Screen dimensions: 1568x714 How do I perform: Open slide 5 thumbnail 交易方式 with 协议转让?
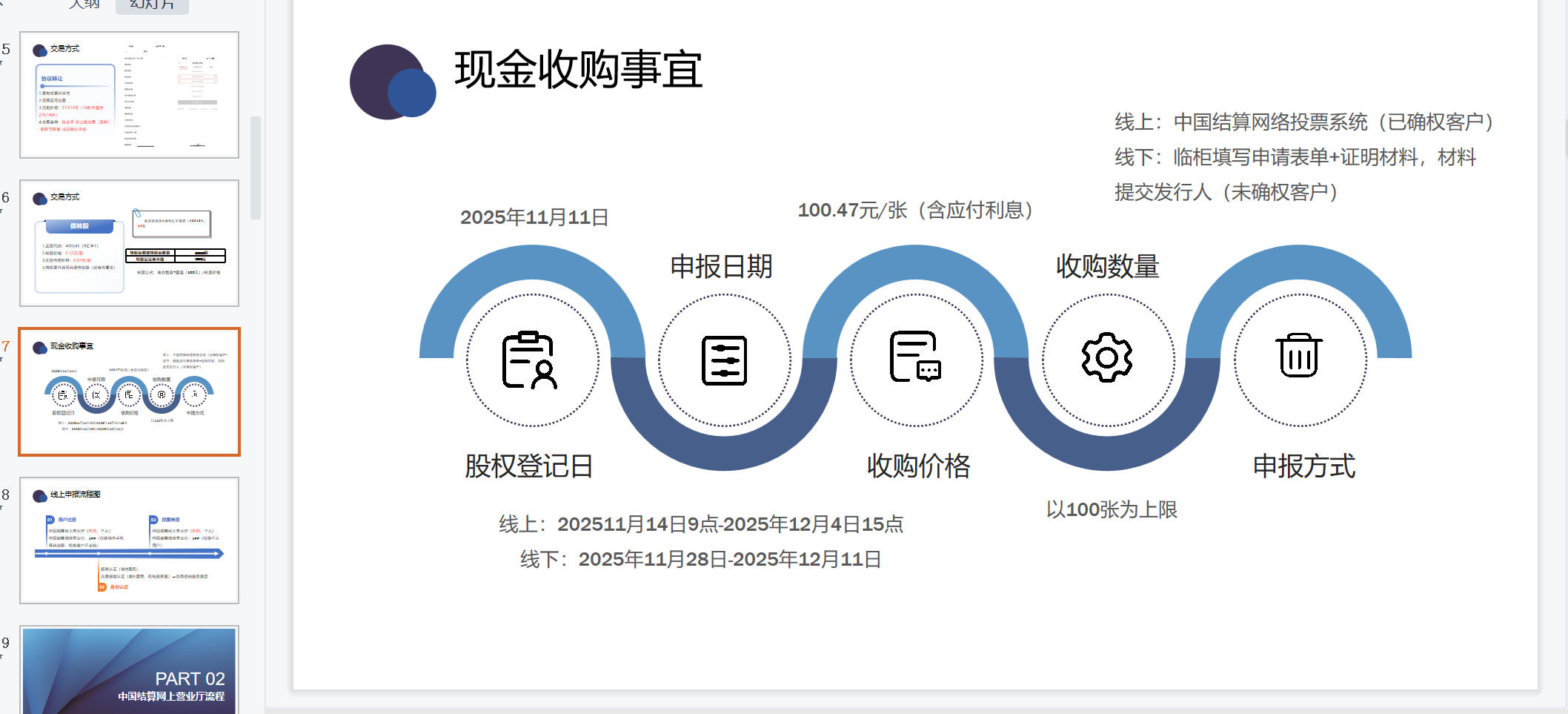coord(129,95)
